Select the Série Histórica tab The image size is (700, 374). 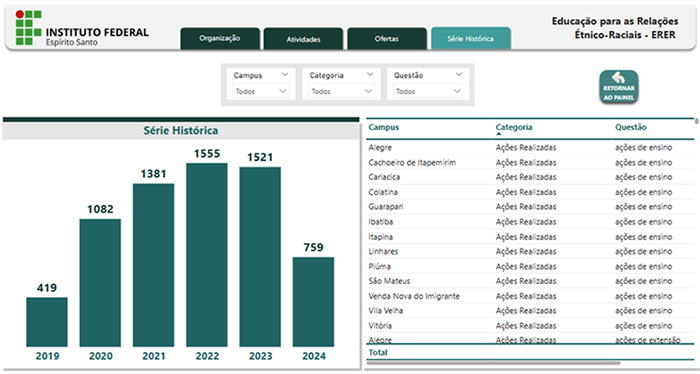click(471, 38)
